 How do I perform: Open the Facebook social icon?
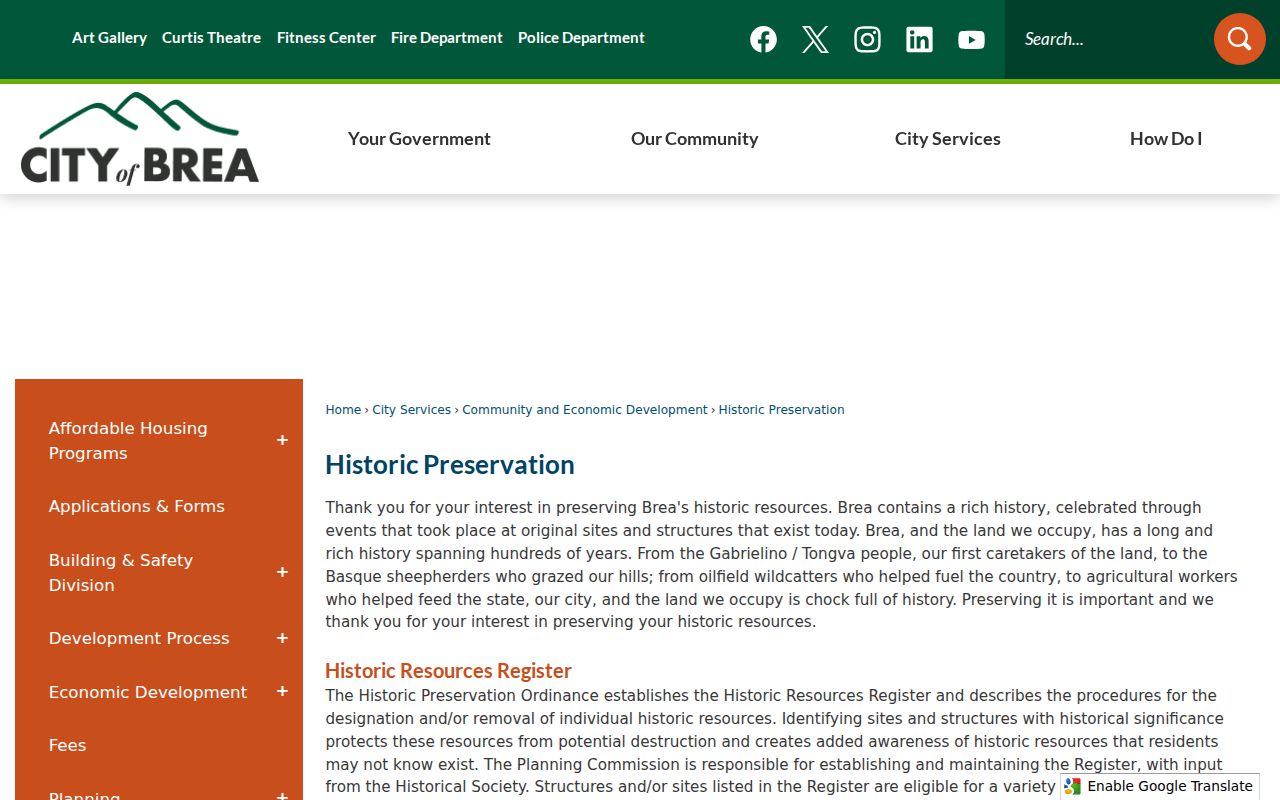coord(763,39)
